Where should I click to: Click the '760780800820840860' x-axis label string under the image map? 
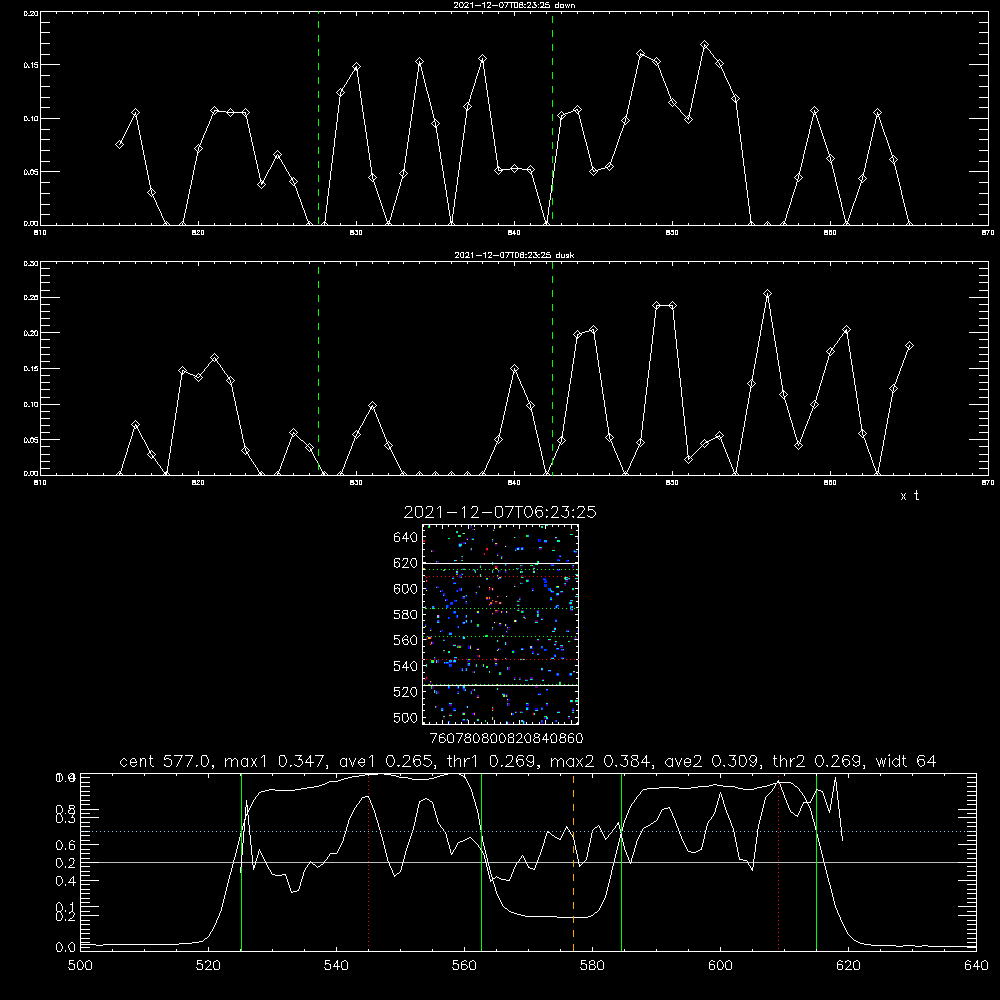pyautogui.click(x=506, y=738)
